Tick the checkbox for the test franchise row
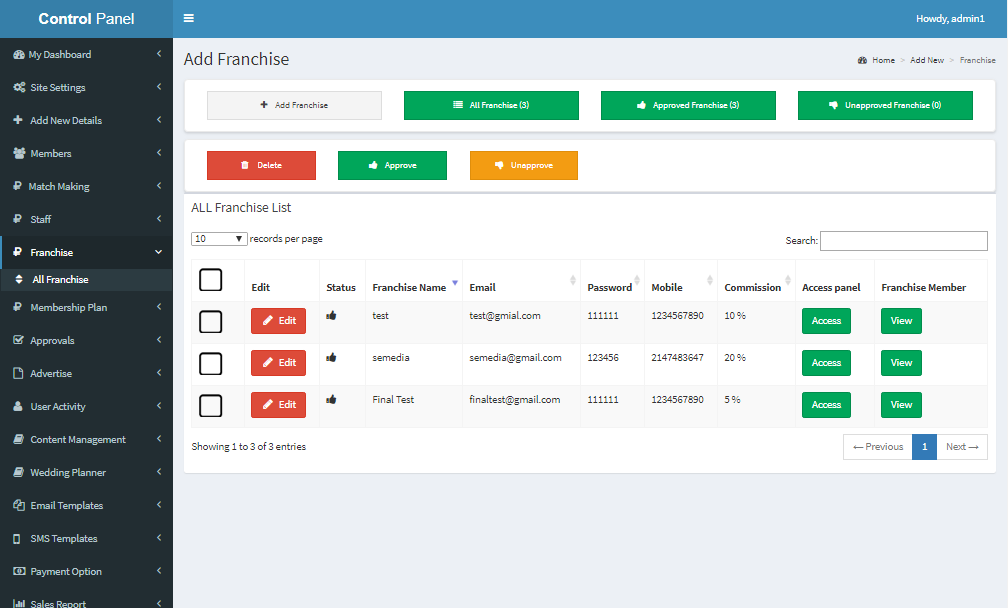Image resolution: width=1008 pixels, height=608 pixels. pos(211,321)
